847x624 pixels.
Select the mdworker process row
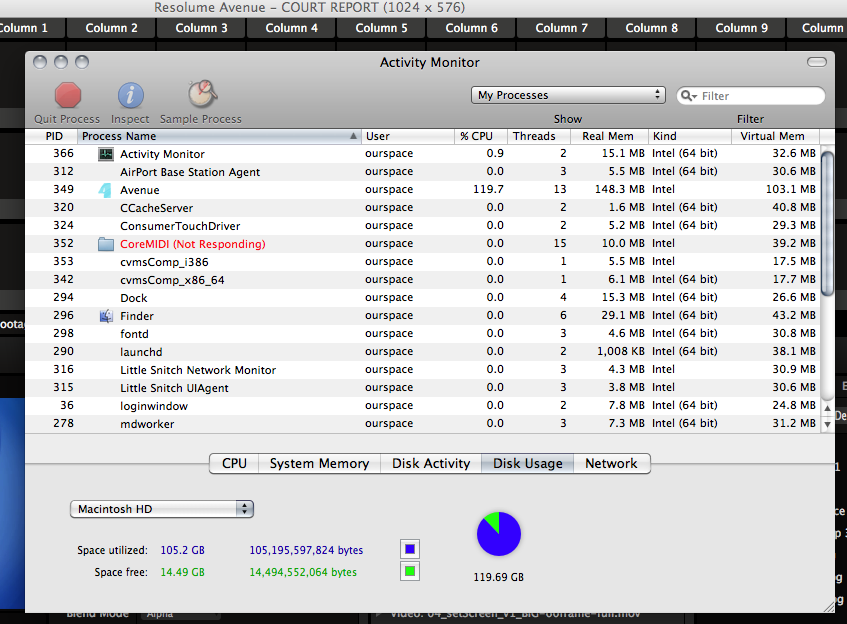(422, 424)
